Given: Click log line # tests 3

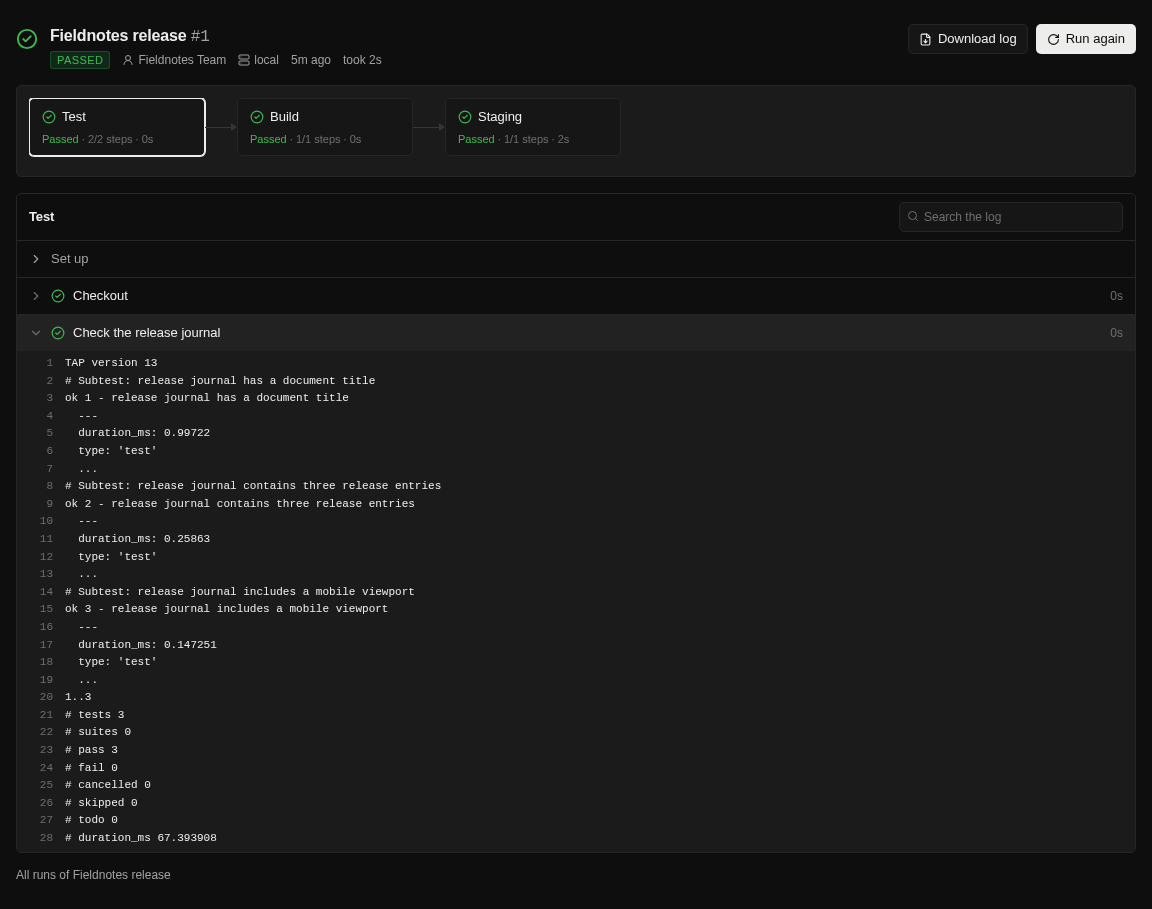Looking at the screenshot, I should click(x=95, y=714).
